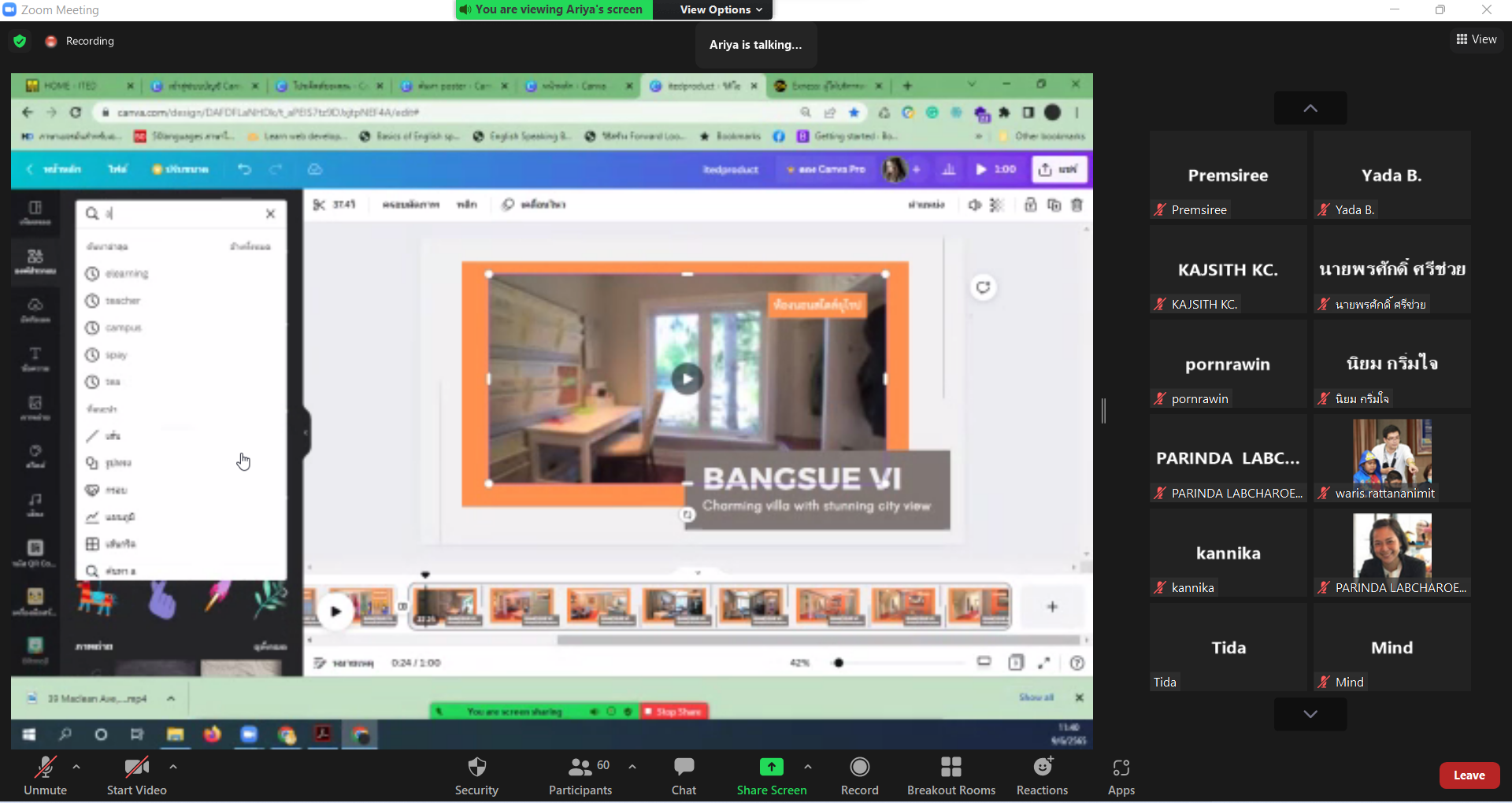This screenshot has height=803, width=1512.
Task: Expand Participants options caret
Action: coord(632,766)
